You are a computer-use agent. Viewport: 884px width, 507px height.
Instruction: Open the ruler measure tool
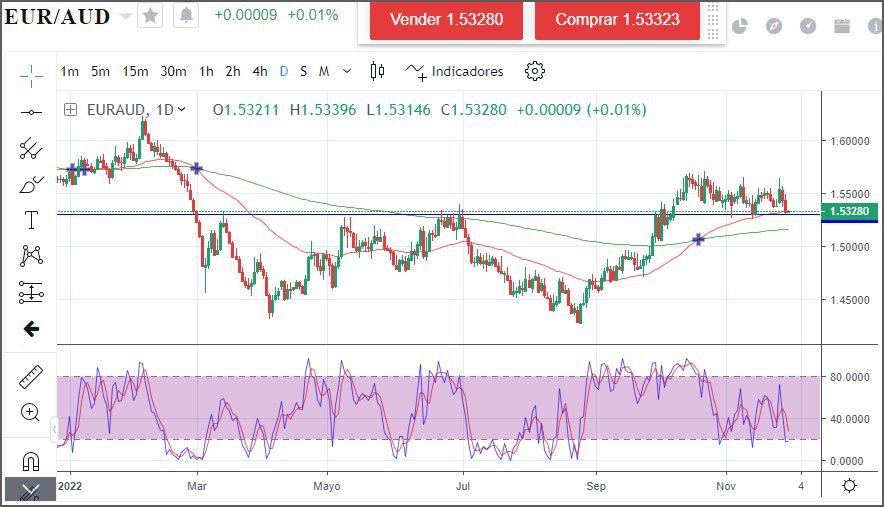click(x=31, y=376)
